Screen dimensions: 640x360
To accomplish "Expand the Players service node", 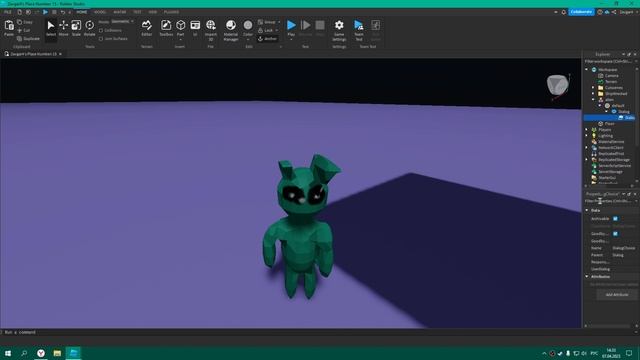I will [587, 130].
